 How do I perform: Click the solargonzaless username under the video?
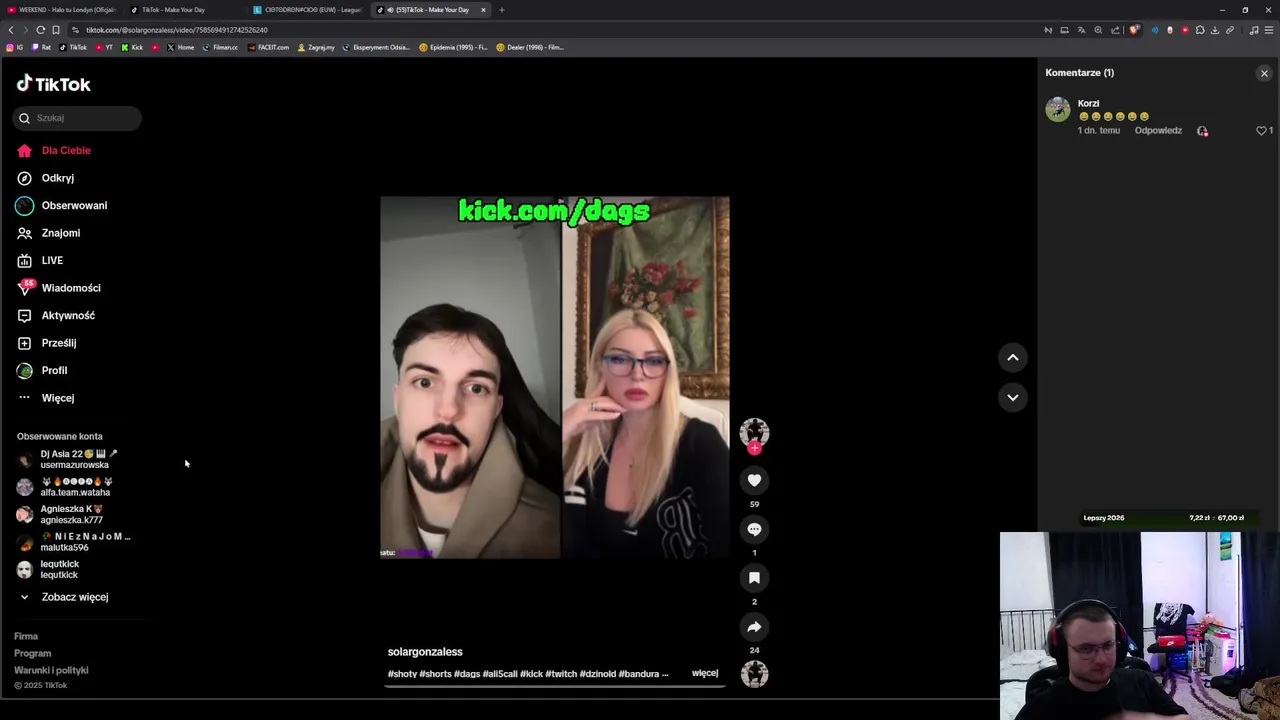425,652
